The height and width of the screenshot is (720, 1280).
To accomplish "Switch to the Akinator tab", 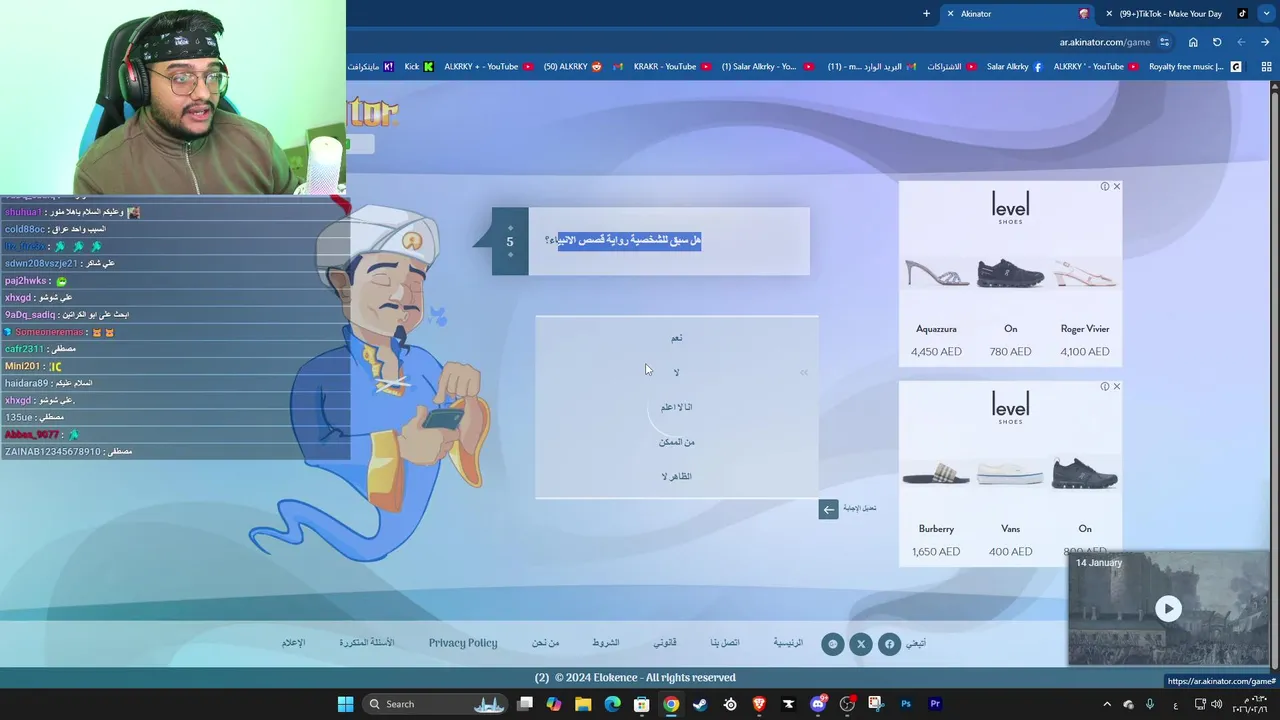I will coord(1019,14).
